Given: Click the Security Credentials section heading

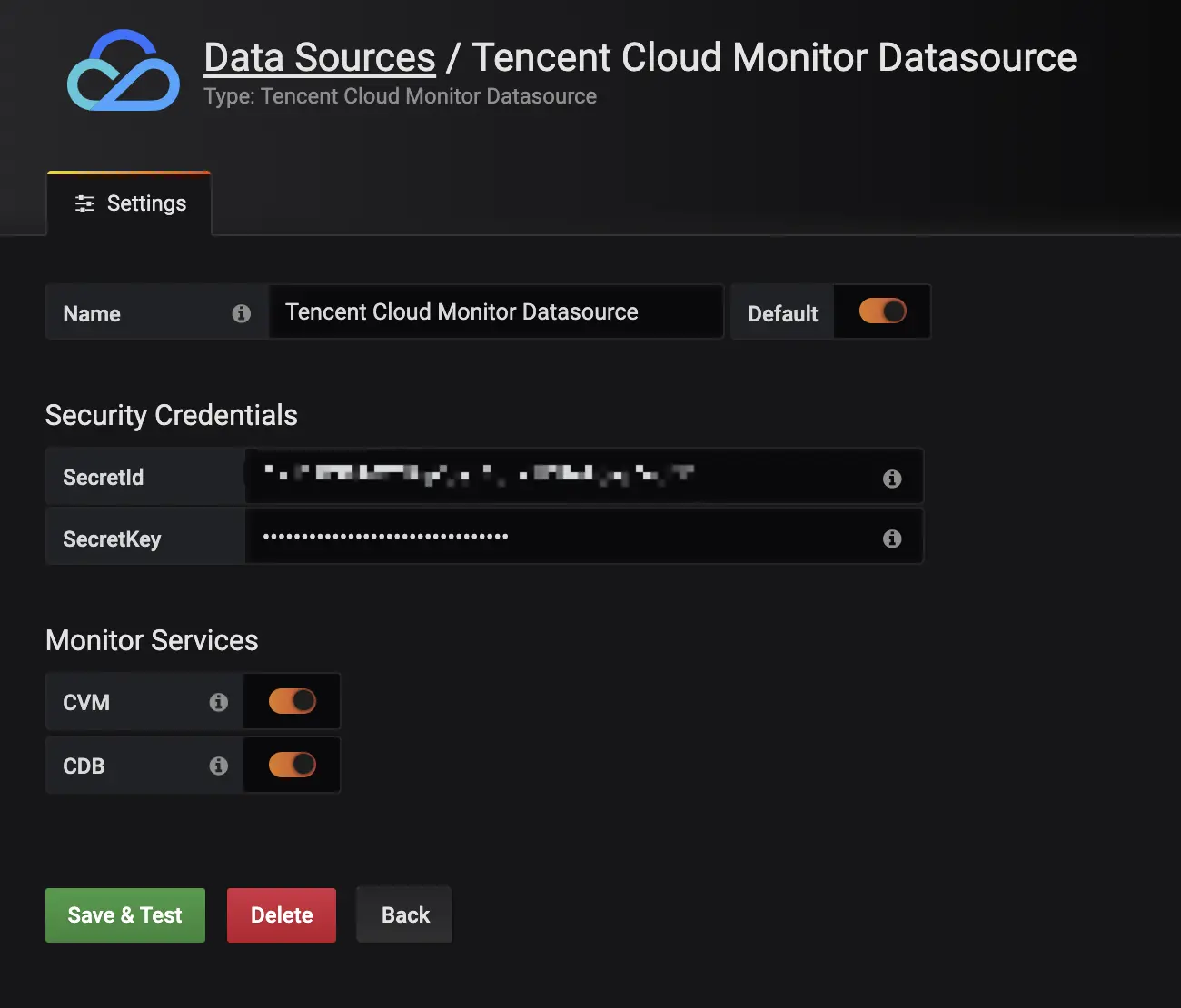Looking at the screenshot, I should tap(171, 415).
